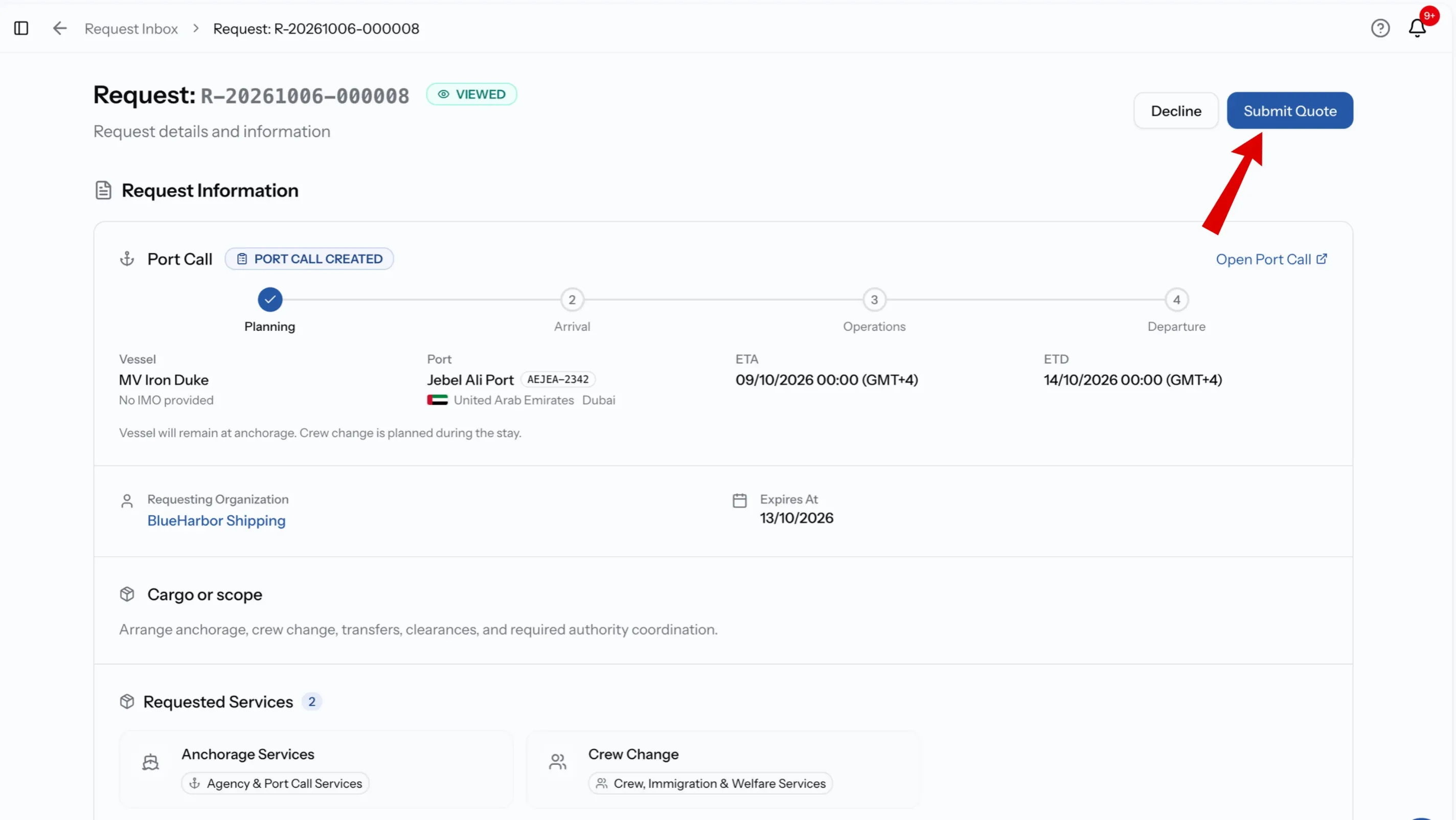Screen dimensions: 1456x820
Task: Click ETA value '09/10/2026 00:00 (GMT+4)'
Action: 827,380
